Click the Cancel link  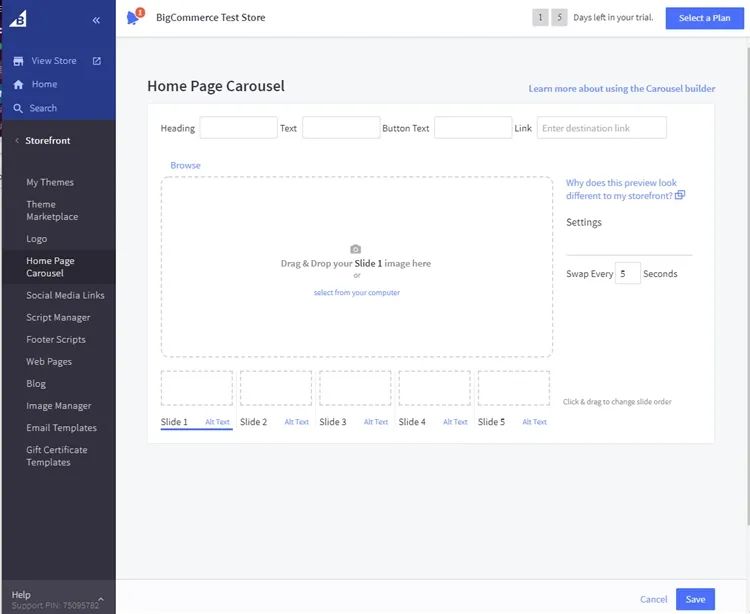coord(653,599)
